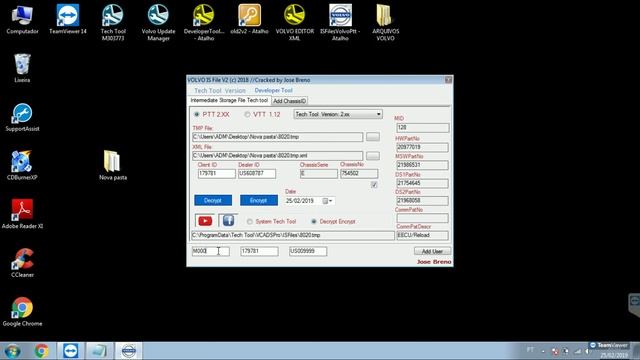Image resolution: width=640 pixels, height=360 pixels.
Task: Open the Tech Tool Version menu
Action: click(x=220, y=90)
